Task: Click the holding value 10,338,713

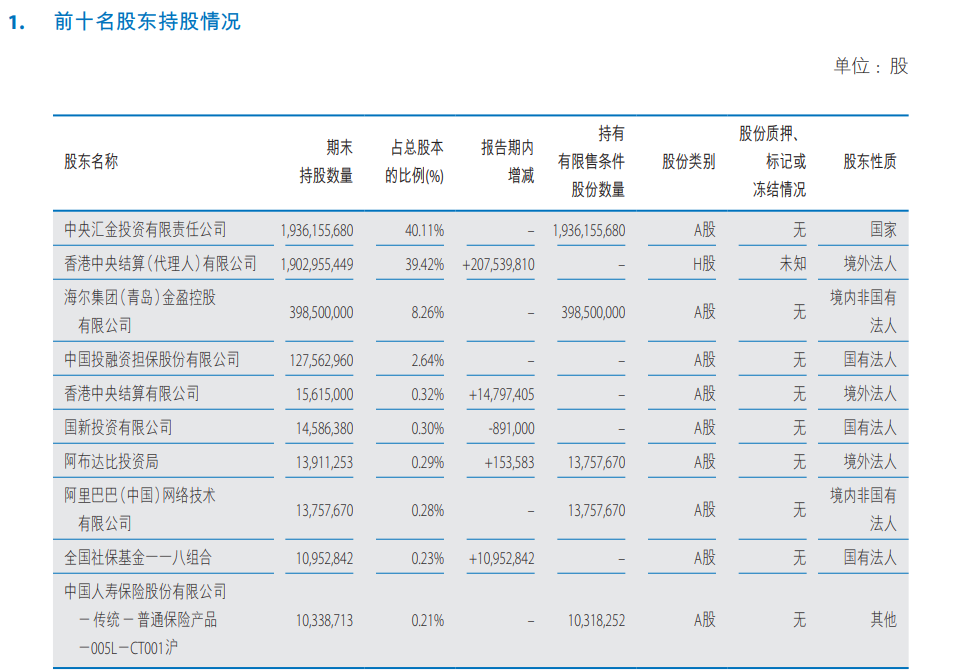Action: (325, 620)
